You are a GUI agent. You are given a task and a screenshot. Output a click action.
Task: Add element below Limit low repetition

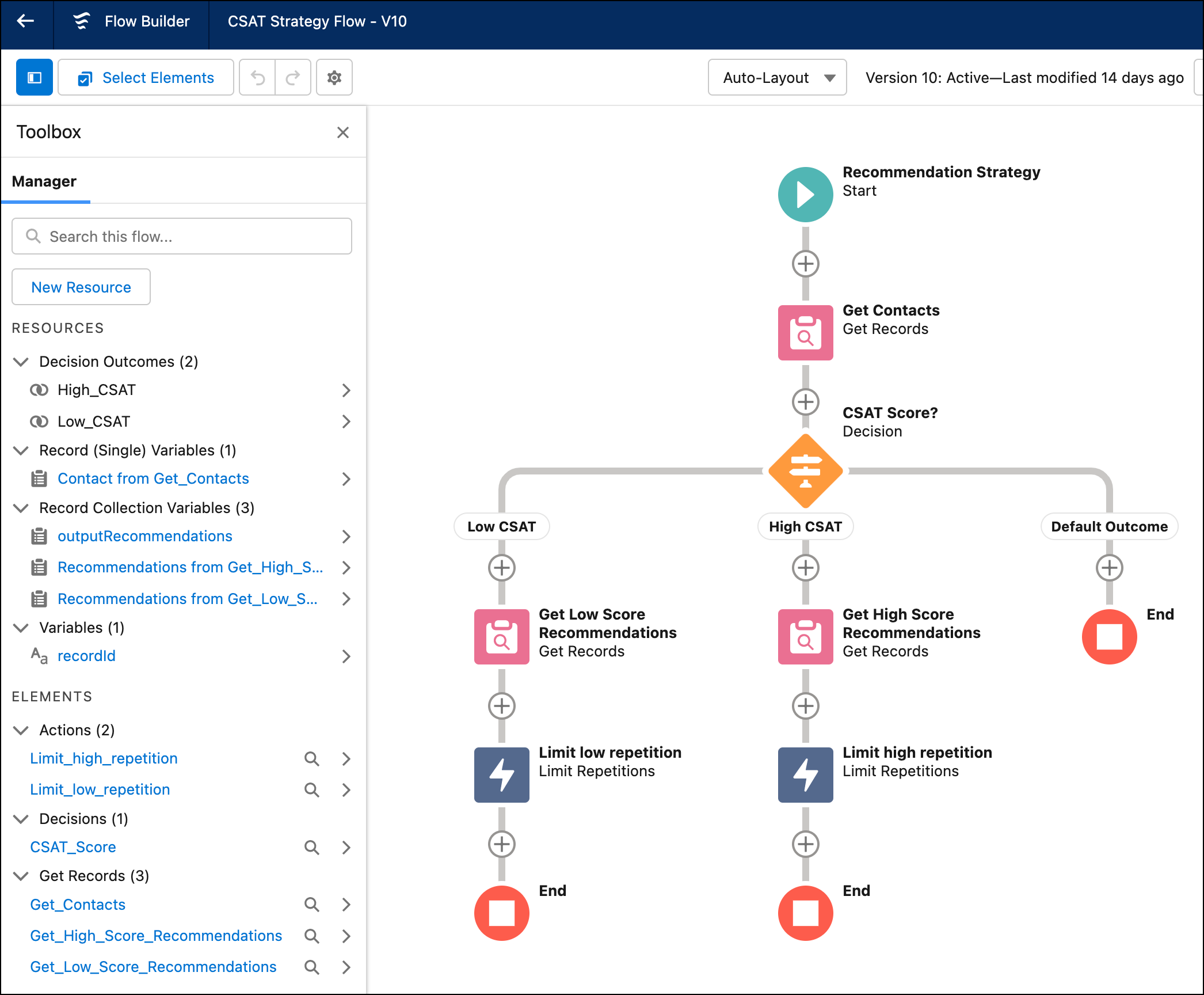pos(502,844)
